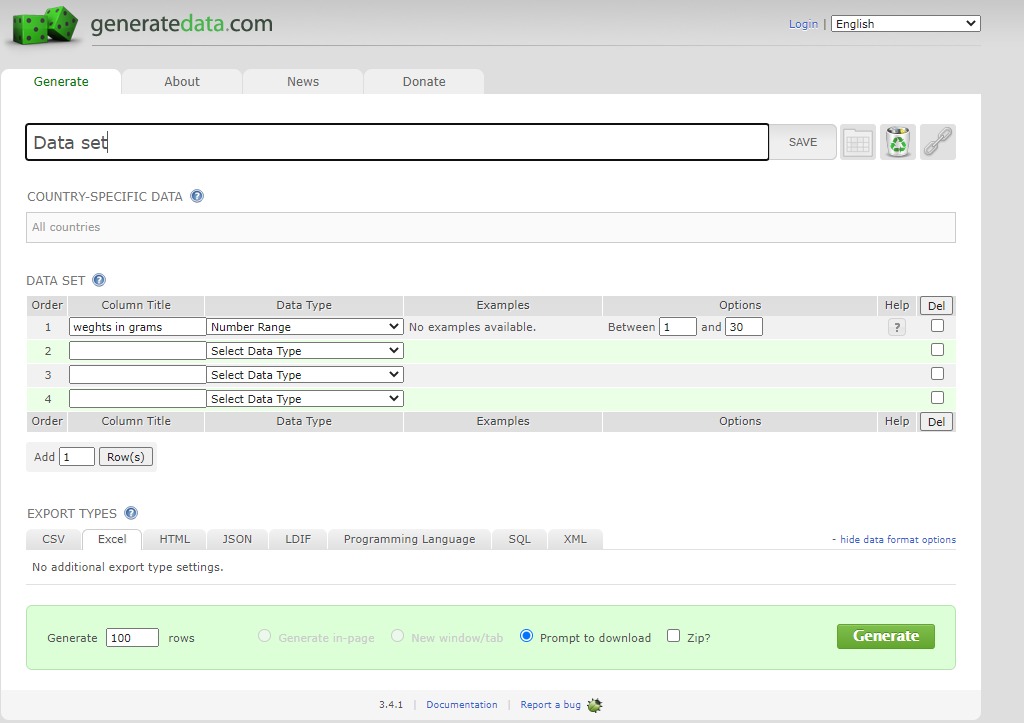This screenshot has height=723, width=1024.
Task: Tick the delete checkbox for row 4
Action: click(x=937, y=397)
